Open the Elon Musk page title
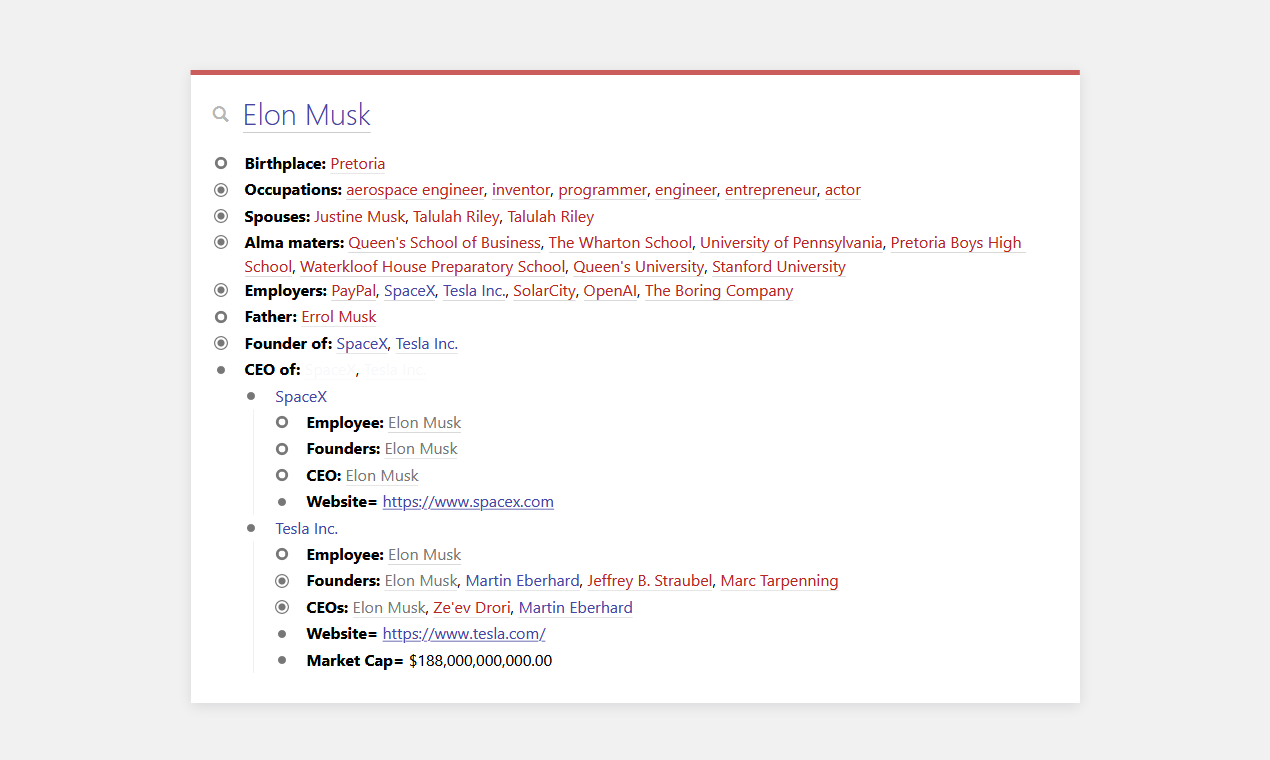 [x=307, y=115]
